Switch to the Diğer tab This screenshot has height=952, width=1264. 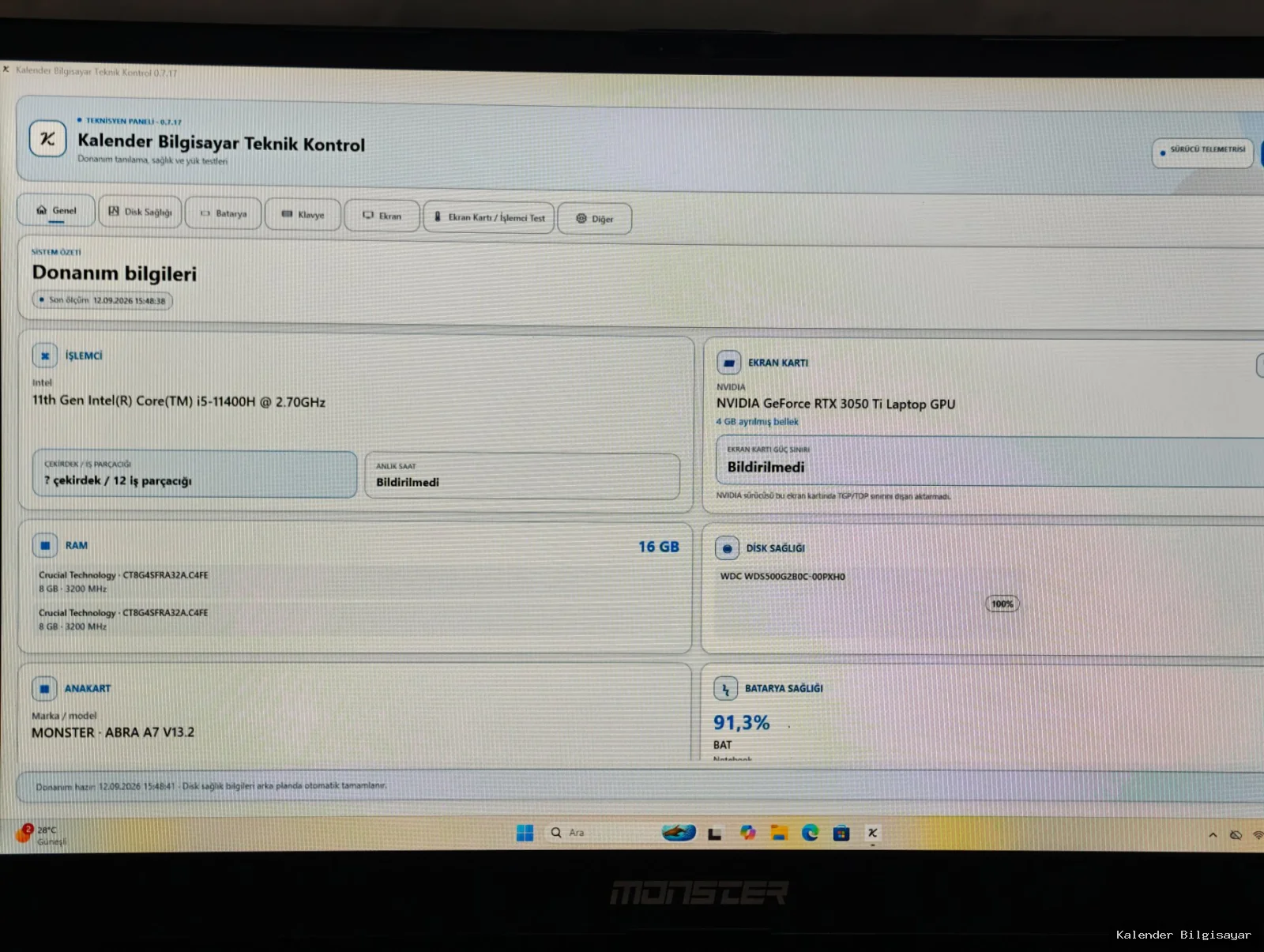pos(595,219)
